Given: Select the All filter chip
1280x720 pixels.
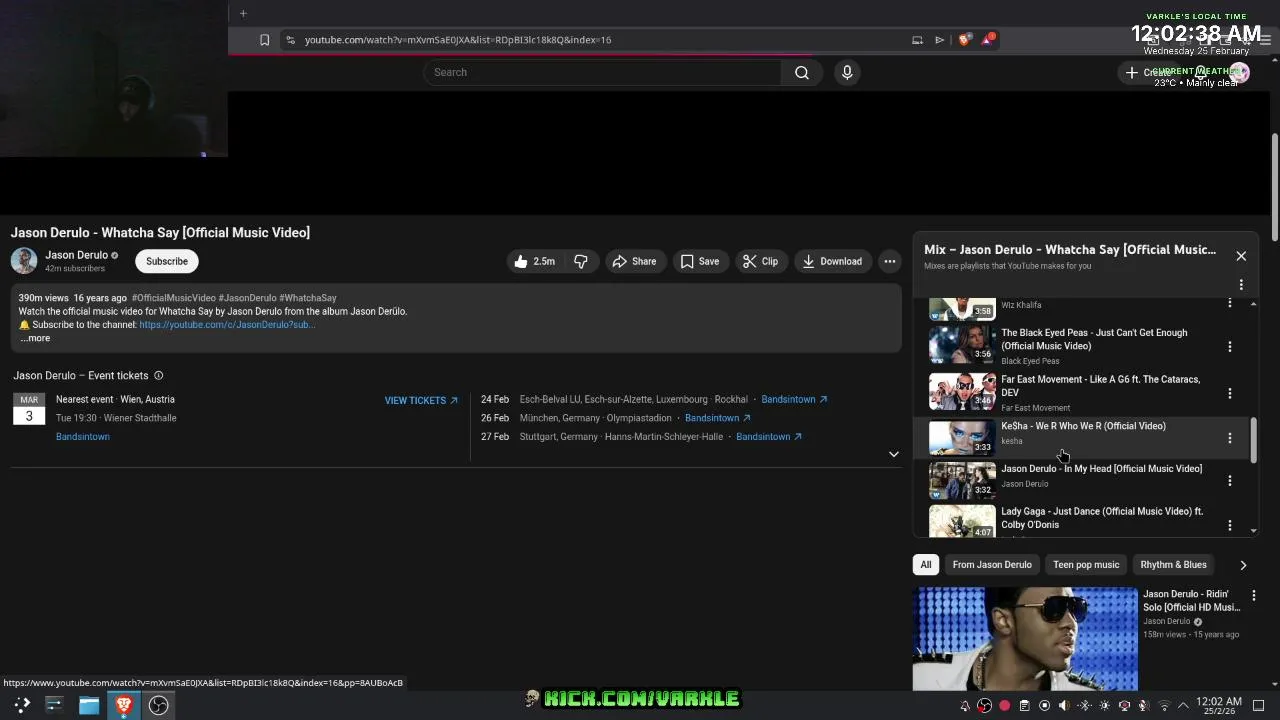Looking at the screenshot, I should pos(926,565).
